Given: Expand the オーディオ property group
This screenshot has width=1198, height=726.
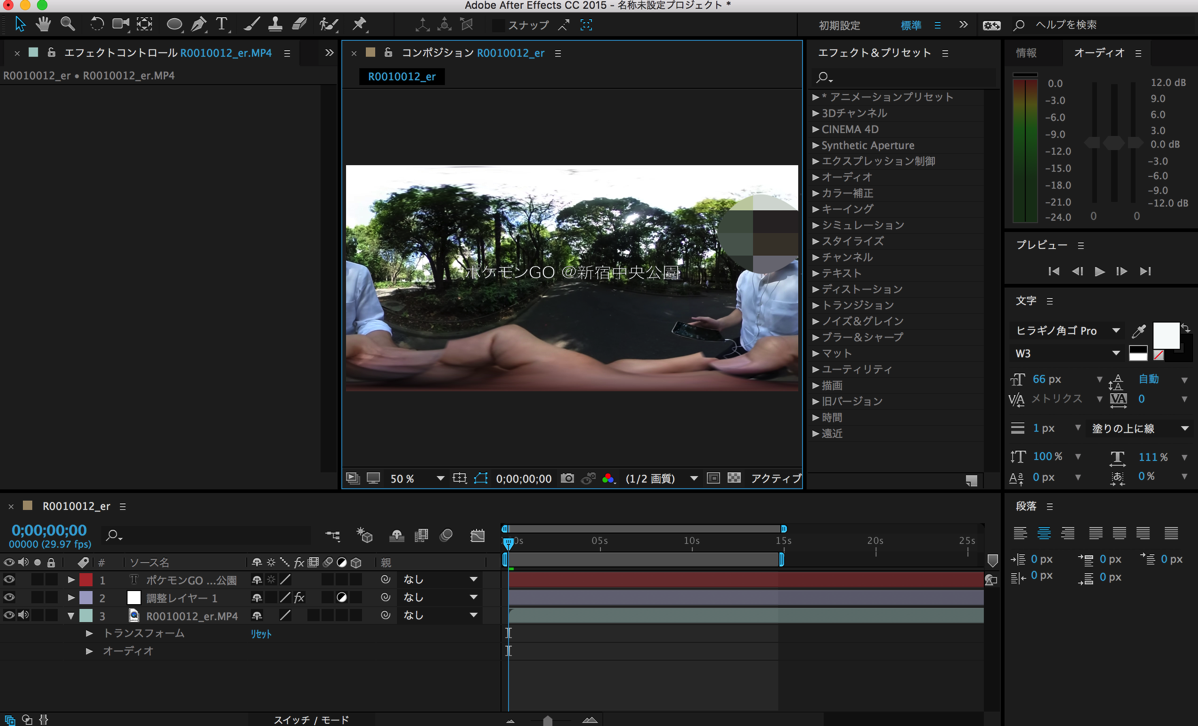Looking at the screenshot, I should click(x=89, y=651).
